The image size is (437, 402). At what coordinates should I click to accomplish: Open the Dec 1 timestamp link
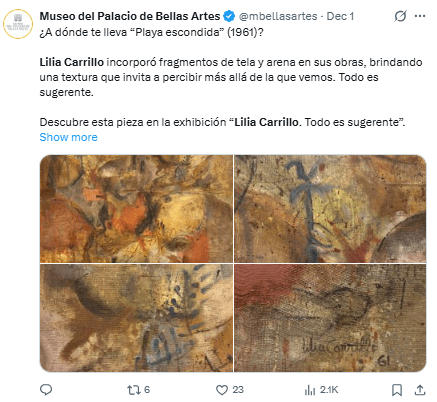[x=340, y=16]
